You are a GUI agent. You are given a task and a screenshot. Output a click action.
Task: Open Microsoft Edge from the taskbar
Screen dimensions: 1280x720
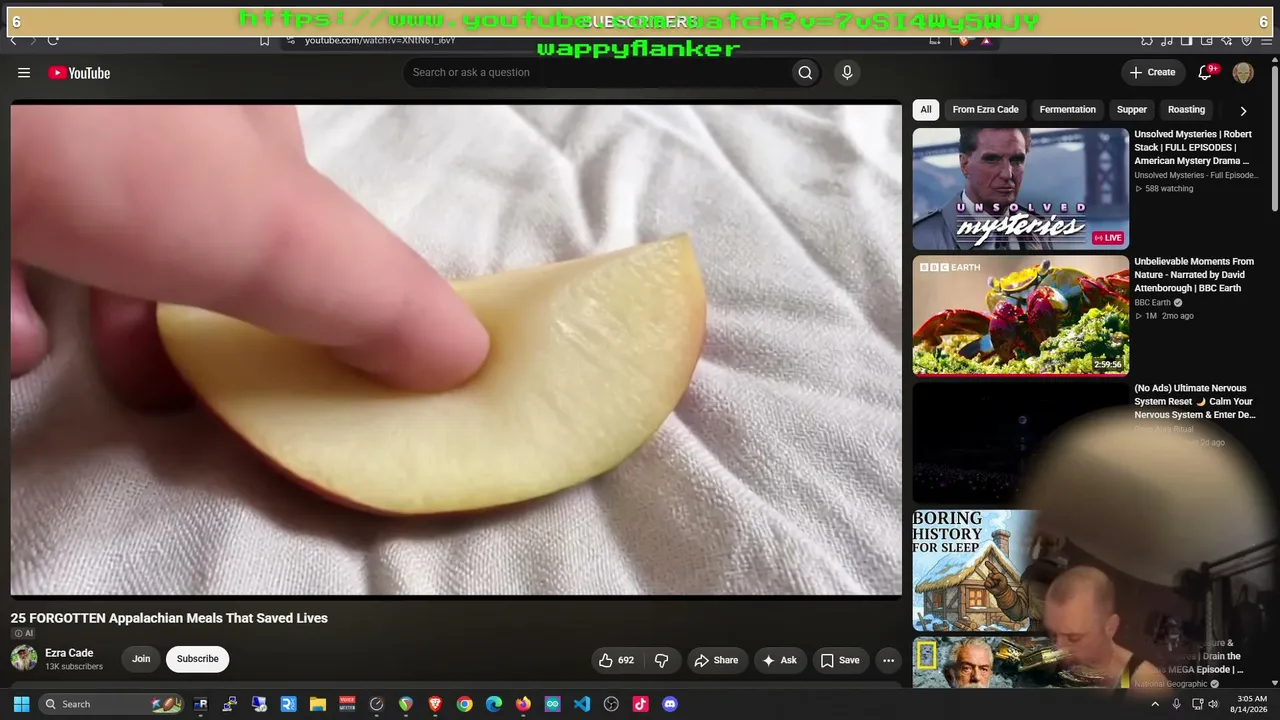tap(494, 704)
